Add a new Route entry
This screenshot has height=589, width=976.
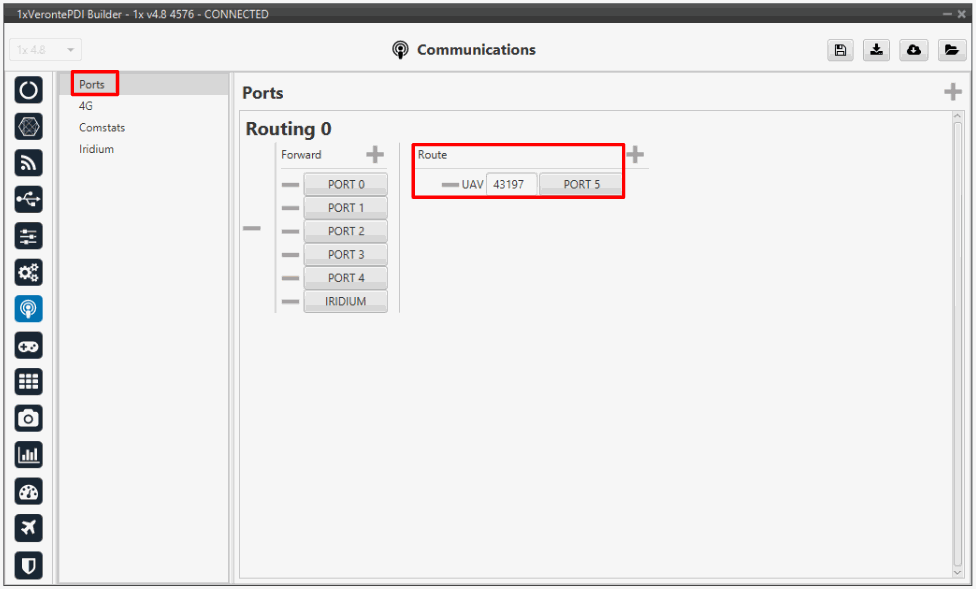(635, 155)
